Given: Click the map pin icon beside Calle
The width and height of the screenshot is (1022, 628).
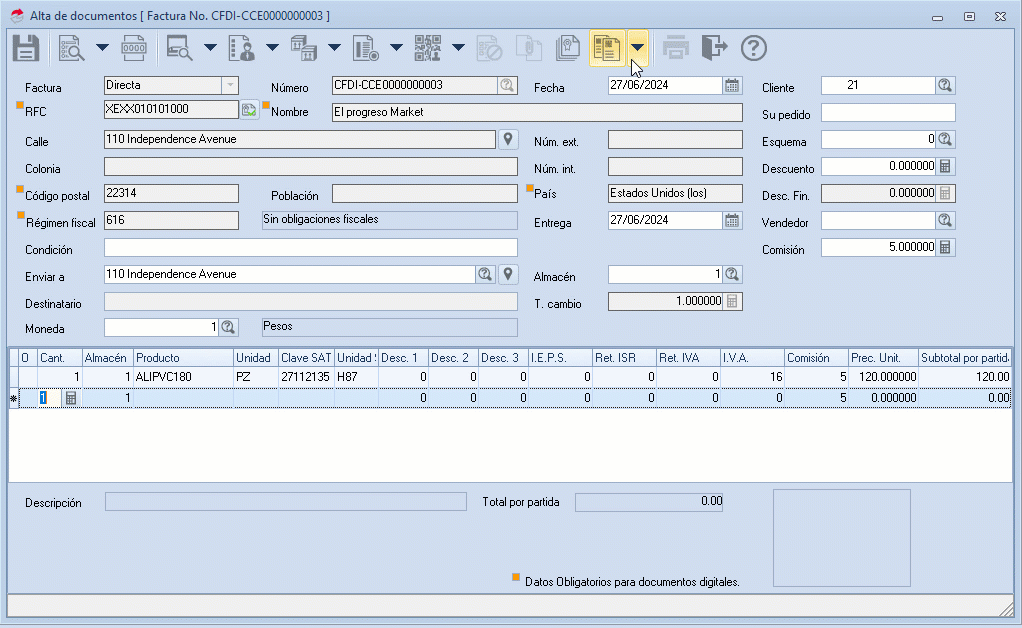Looking at the screenshot, I should coord(508,139).
